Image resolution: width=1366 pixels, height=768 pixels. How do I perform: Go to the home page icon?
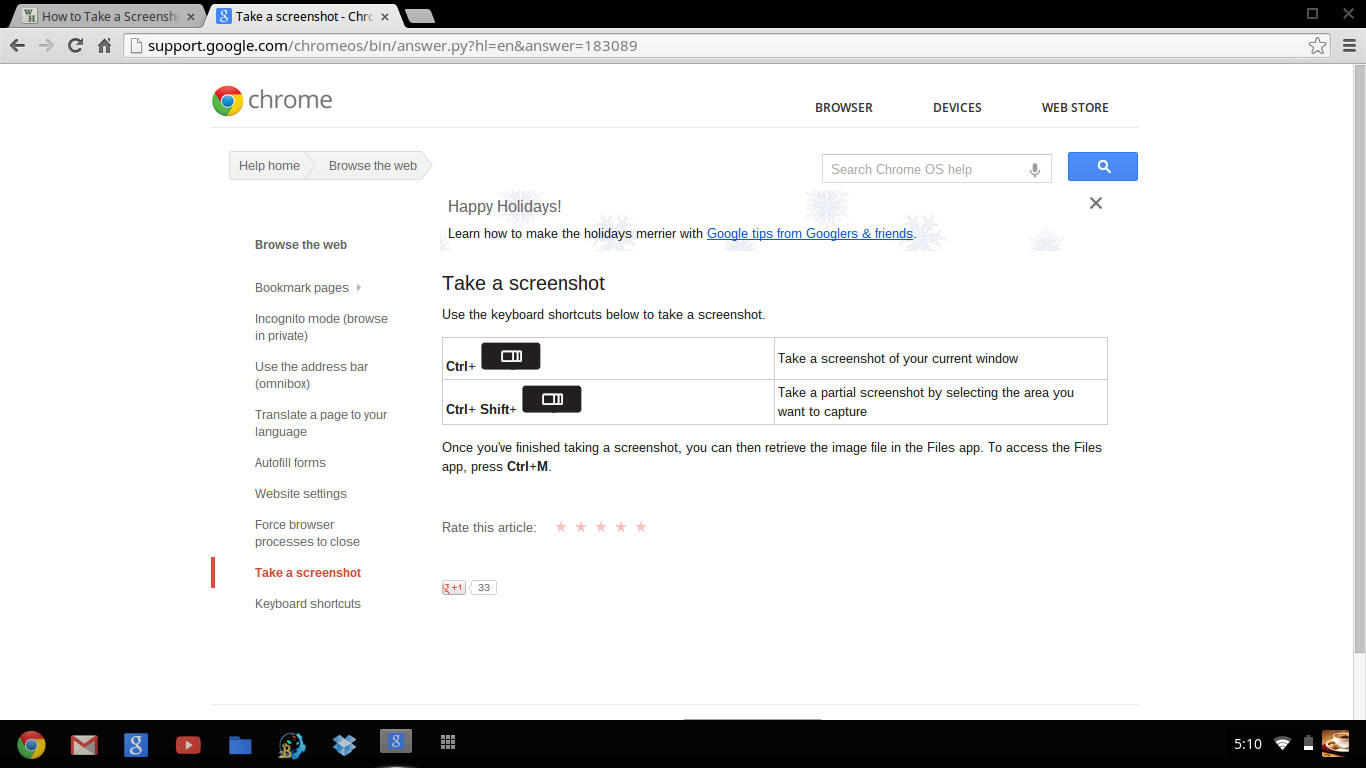pos(104,45)
